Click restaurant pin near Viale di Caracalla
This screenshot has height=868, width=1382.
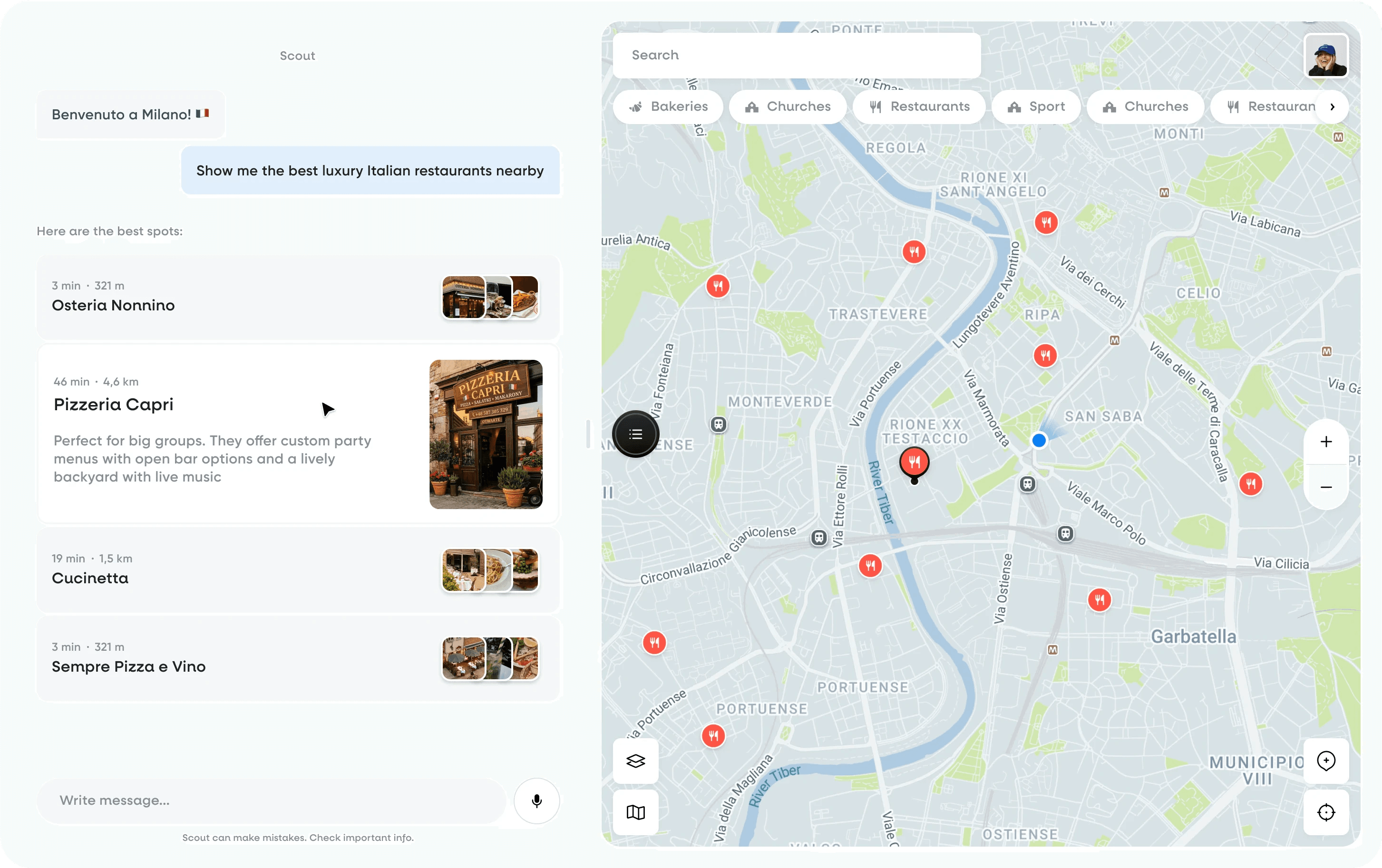coord(1251,484)
